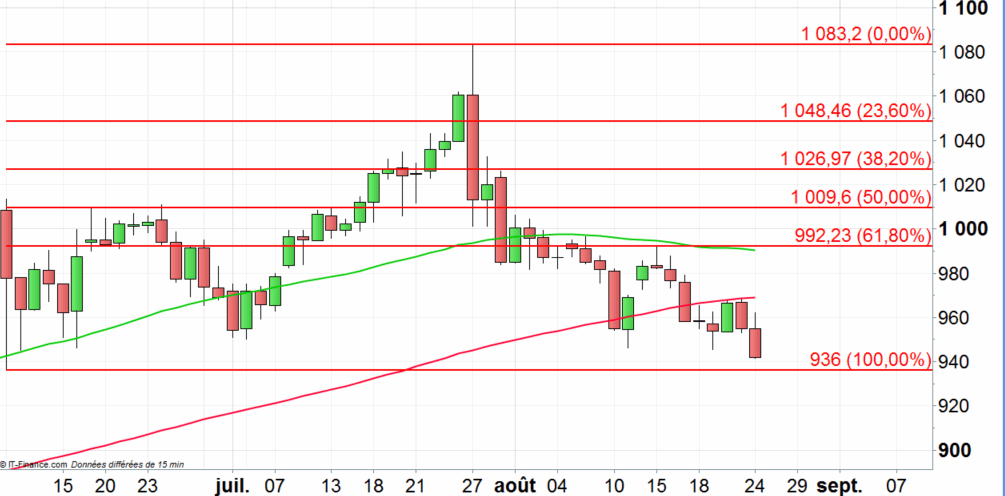Click the 13 date axis label

coord(331,485)
